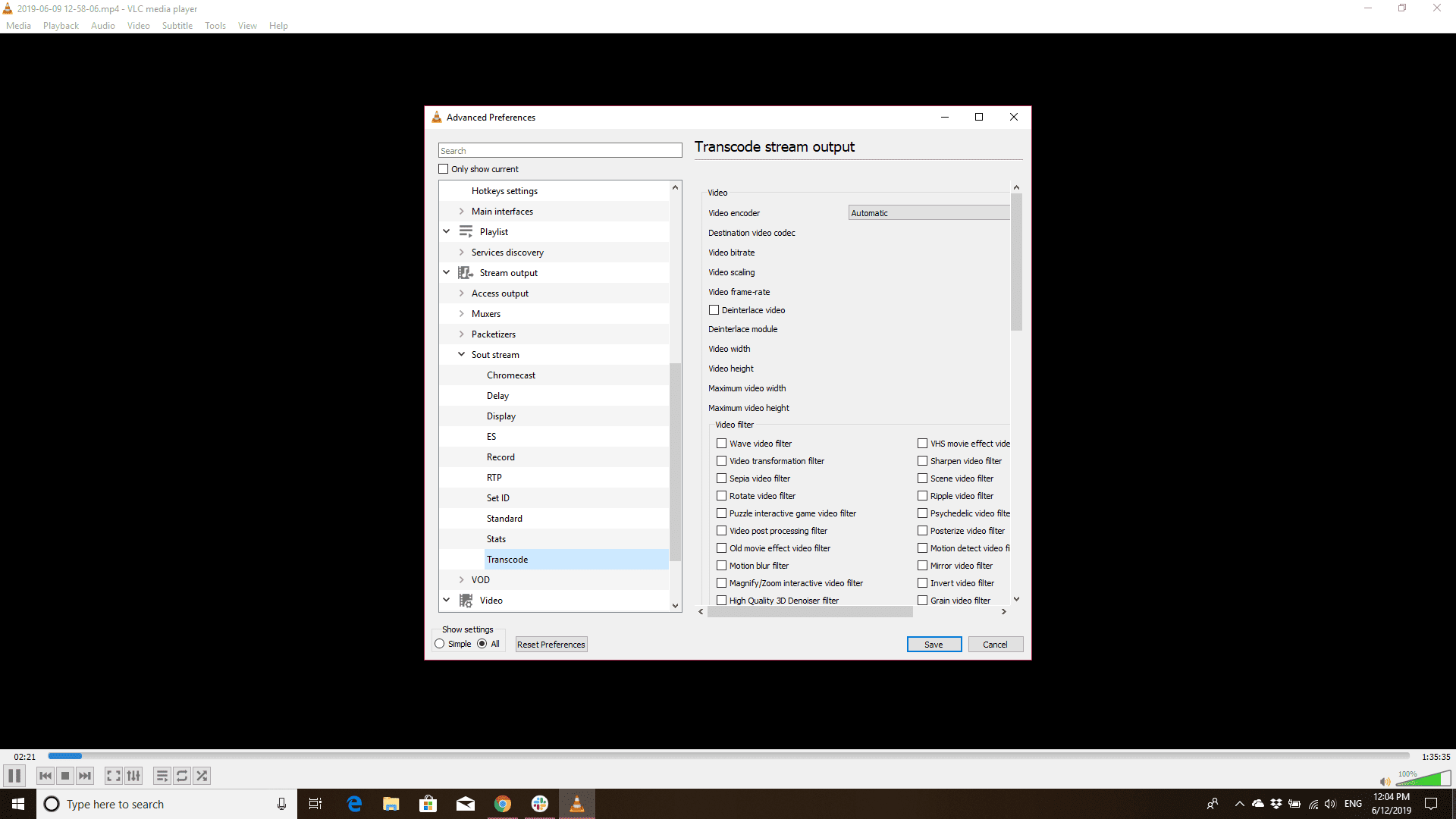
Task: Enable Sepia video filter
Action: [721, 479]
